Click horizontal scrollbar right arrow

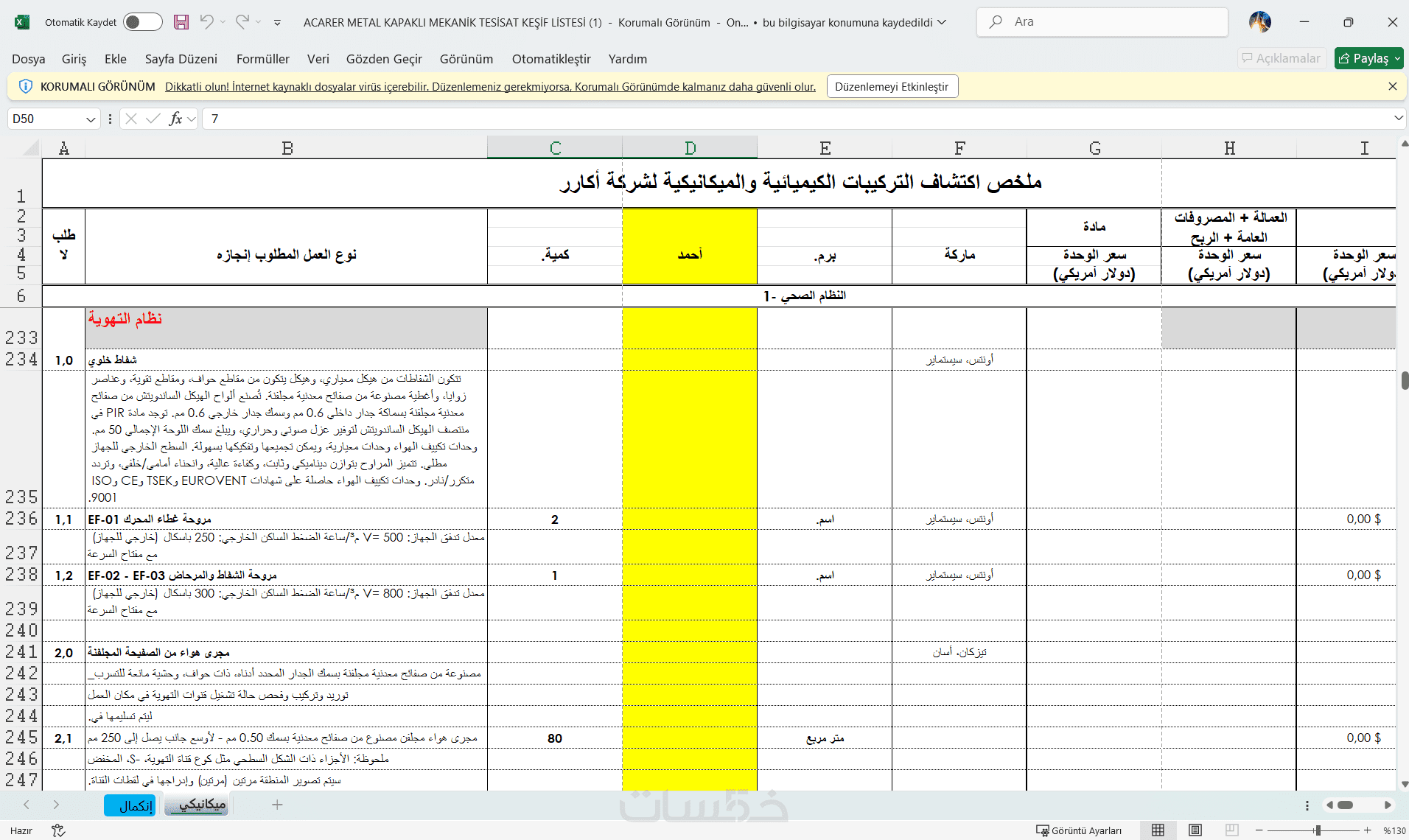(x=1388, y=805)
